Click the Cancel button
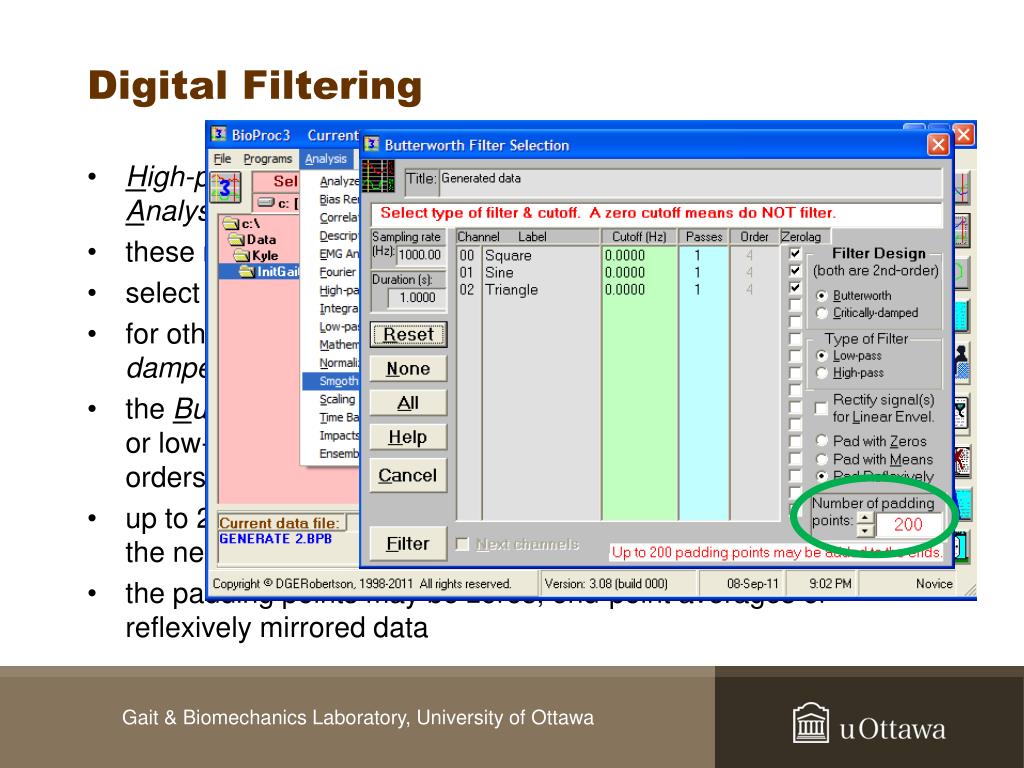 [408, 475]
